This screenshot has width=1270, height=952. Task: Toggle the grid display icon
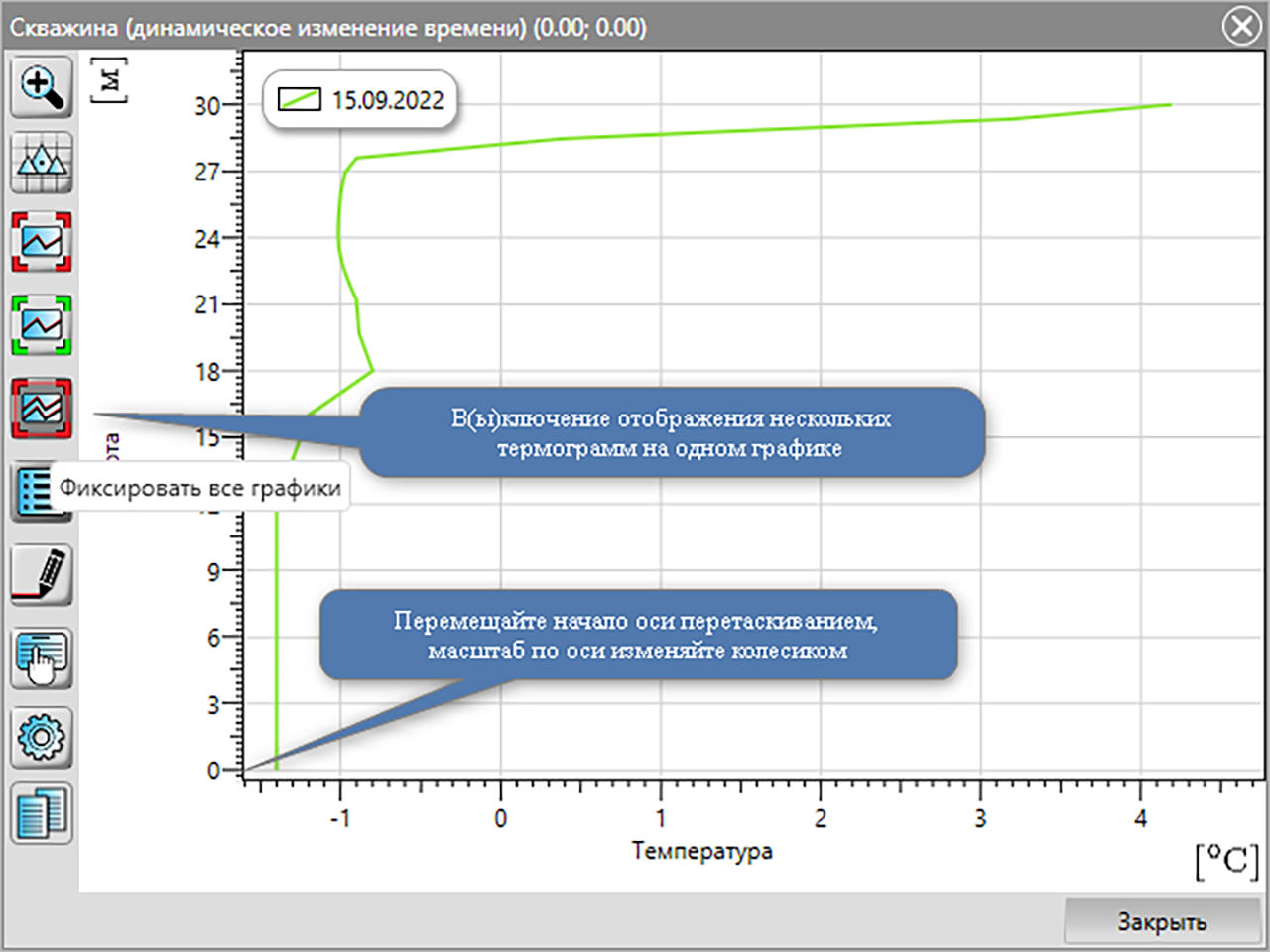click(x=42, y=162)
